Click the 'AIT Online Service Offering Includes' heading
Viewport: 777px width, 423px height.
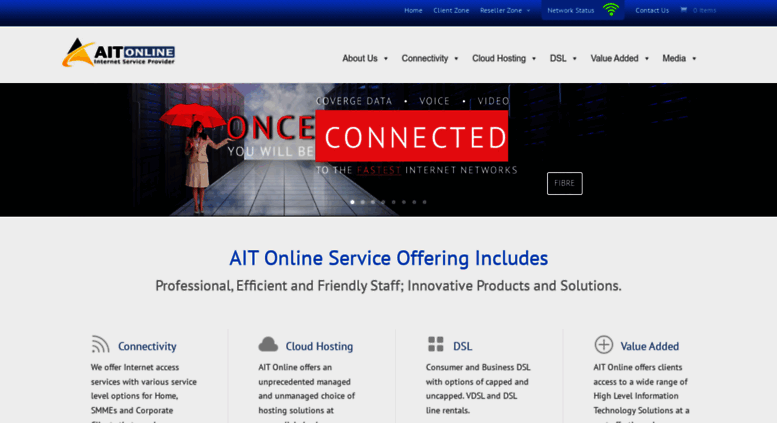388,258
